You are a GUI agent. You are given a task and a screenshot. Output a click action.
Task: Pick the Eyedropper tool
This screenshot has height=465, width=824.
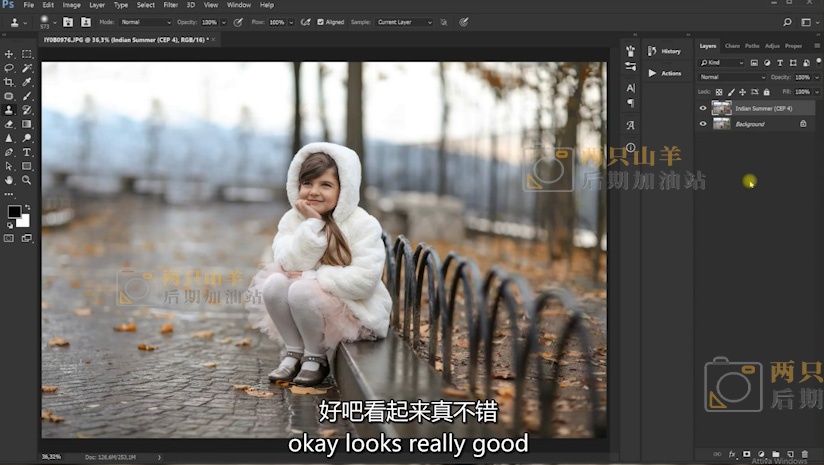(x=27, y=82)
